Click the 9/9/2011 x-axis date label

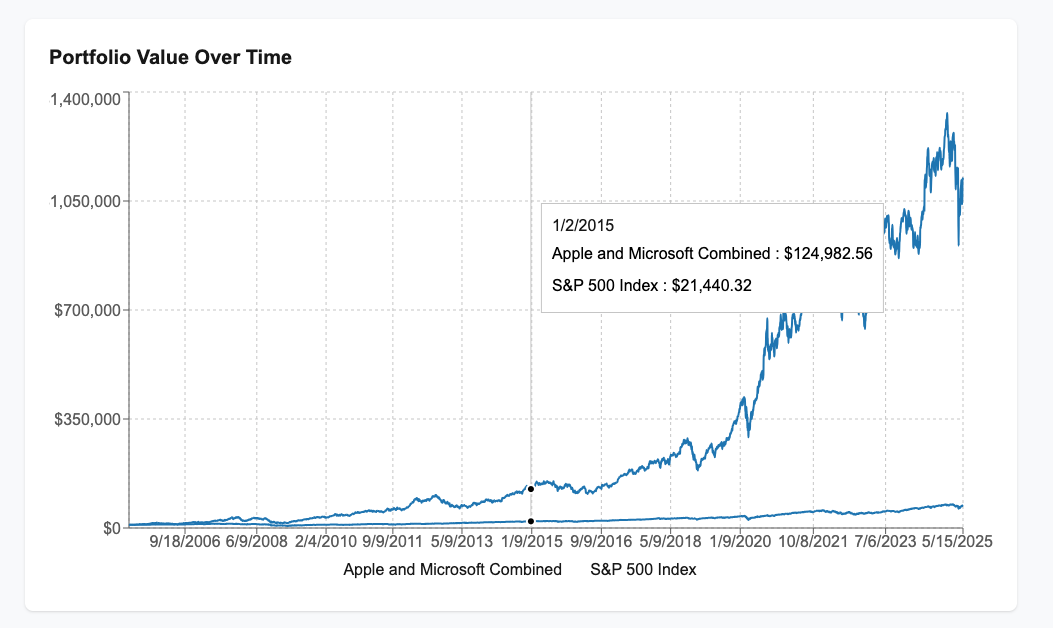394,541
